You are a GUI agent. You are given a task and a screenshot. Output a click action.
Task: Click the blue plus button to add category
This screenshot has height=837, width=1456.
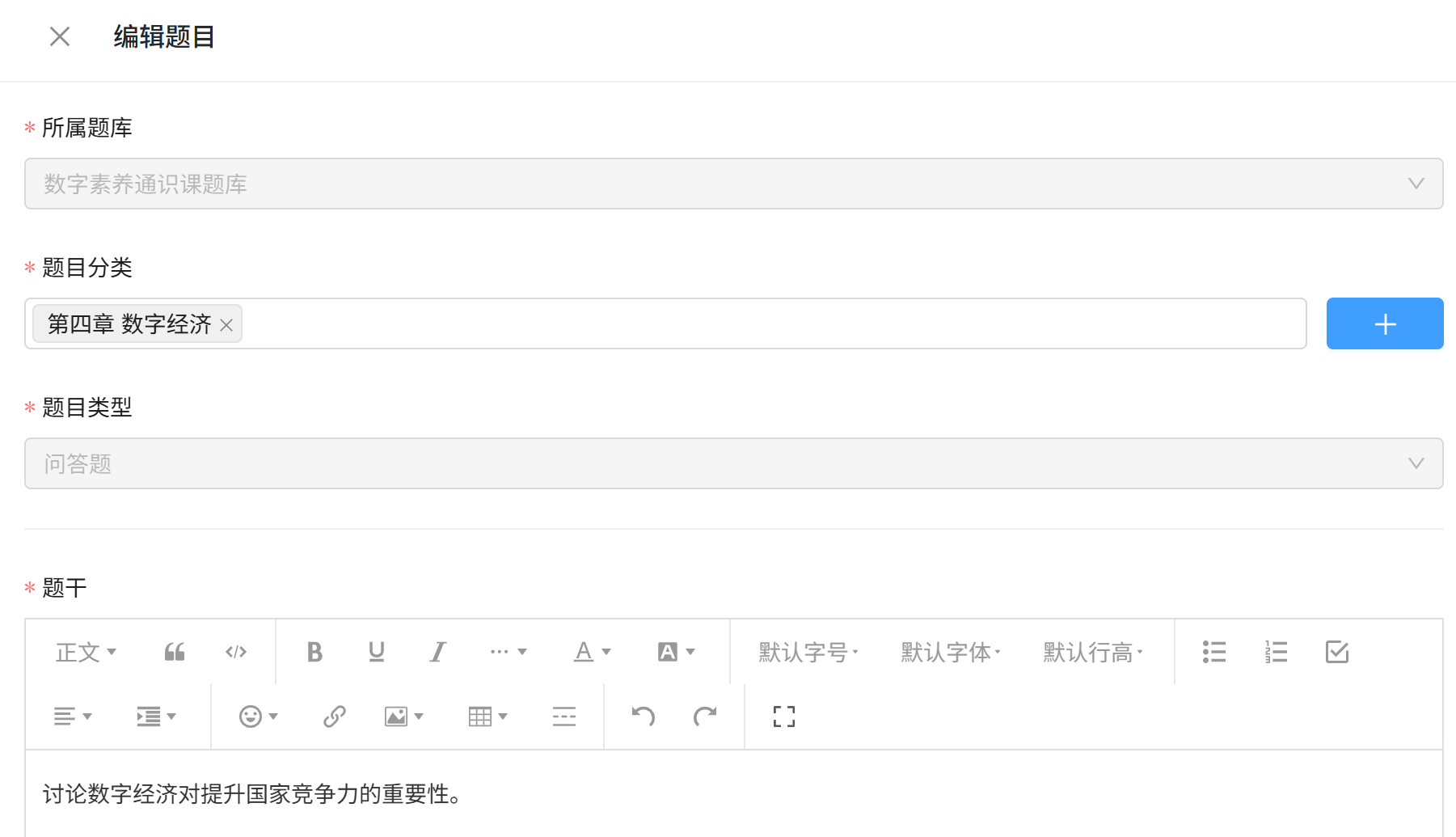point(1385,323)
